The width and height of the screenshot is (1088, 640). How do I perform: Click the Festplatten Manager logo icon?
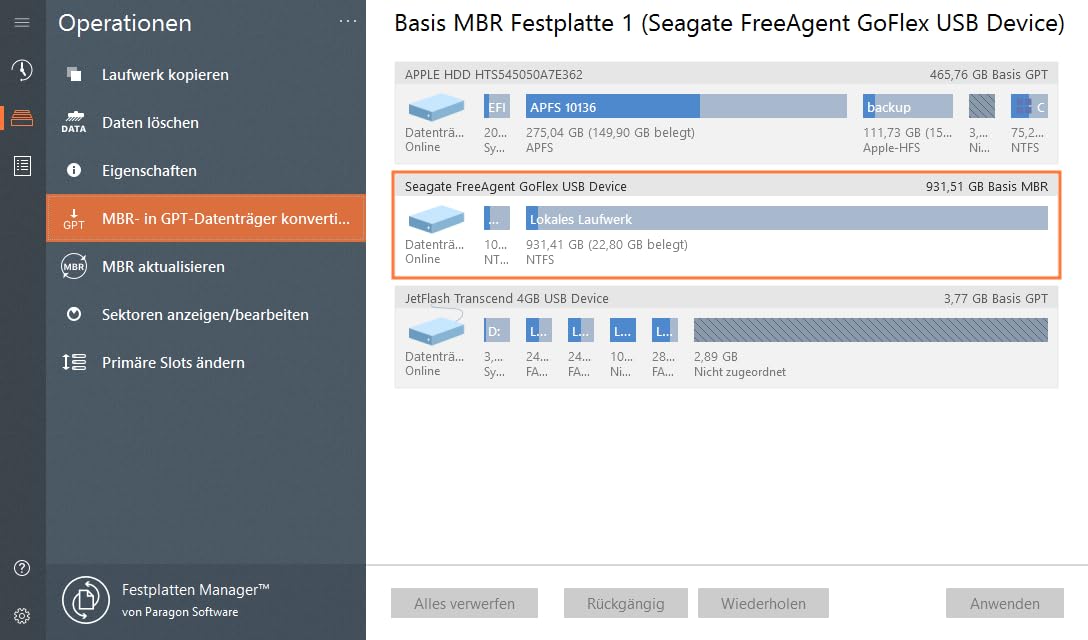pyautogui.click(x=86, y=600)
